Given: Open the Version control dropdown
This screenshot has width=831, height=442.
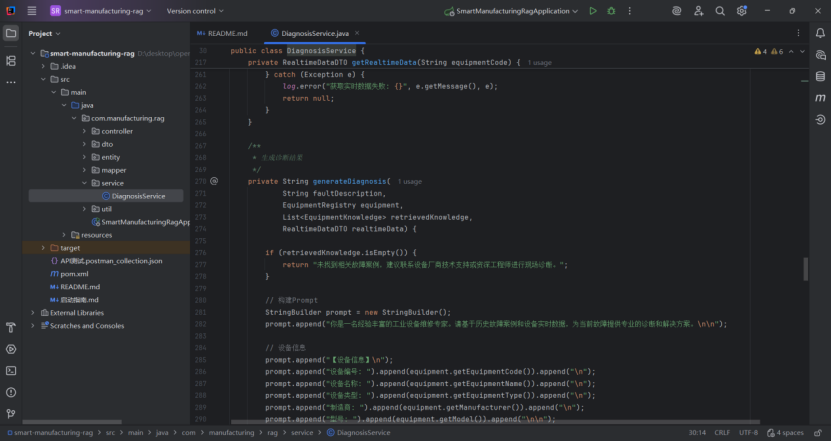Looking at the screenshot, I should (195, 11).
